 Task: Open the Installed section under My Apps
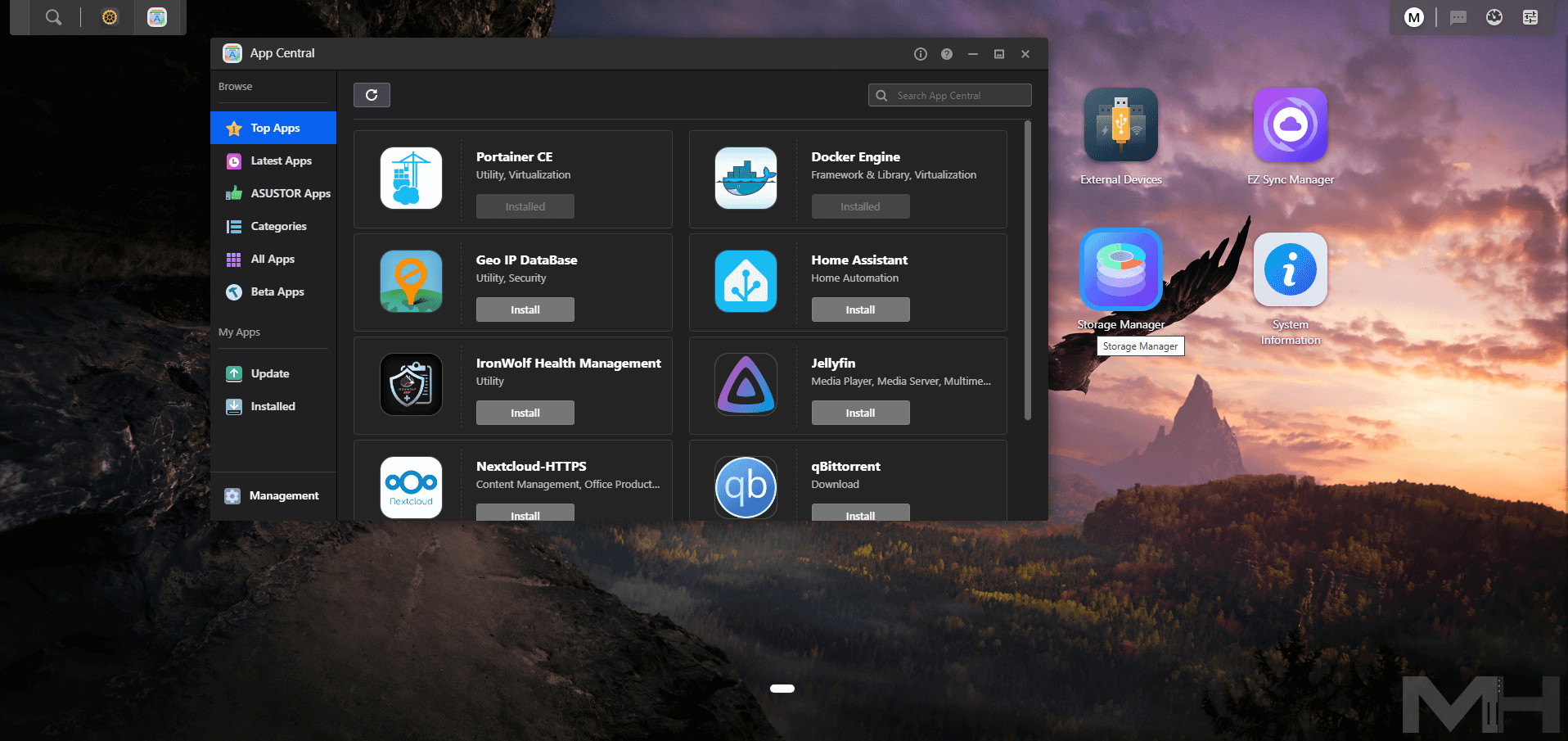[273, 406]
